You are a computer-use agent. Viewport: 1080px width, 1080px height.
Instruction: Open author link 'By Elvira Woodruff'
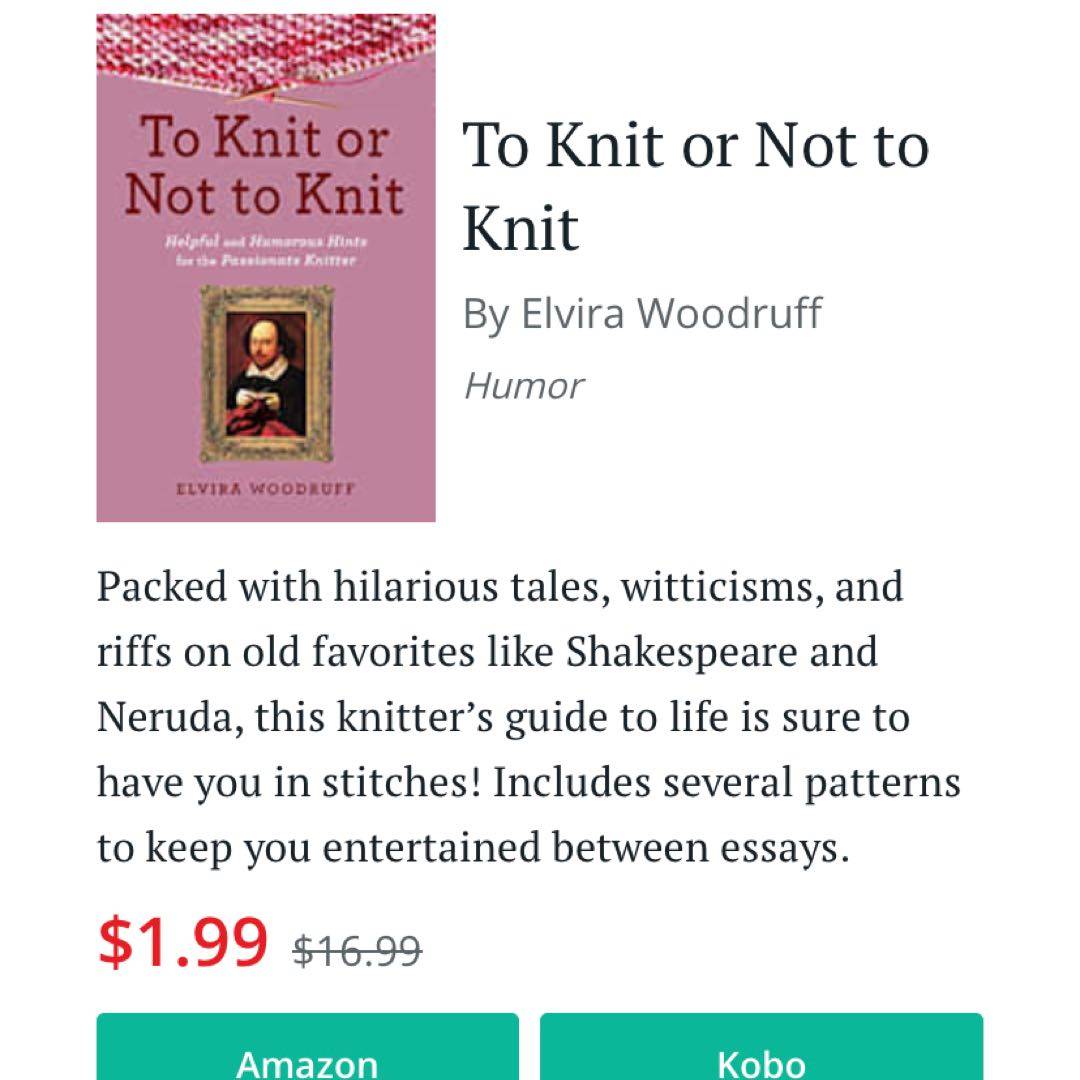point(641,313)
